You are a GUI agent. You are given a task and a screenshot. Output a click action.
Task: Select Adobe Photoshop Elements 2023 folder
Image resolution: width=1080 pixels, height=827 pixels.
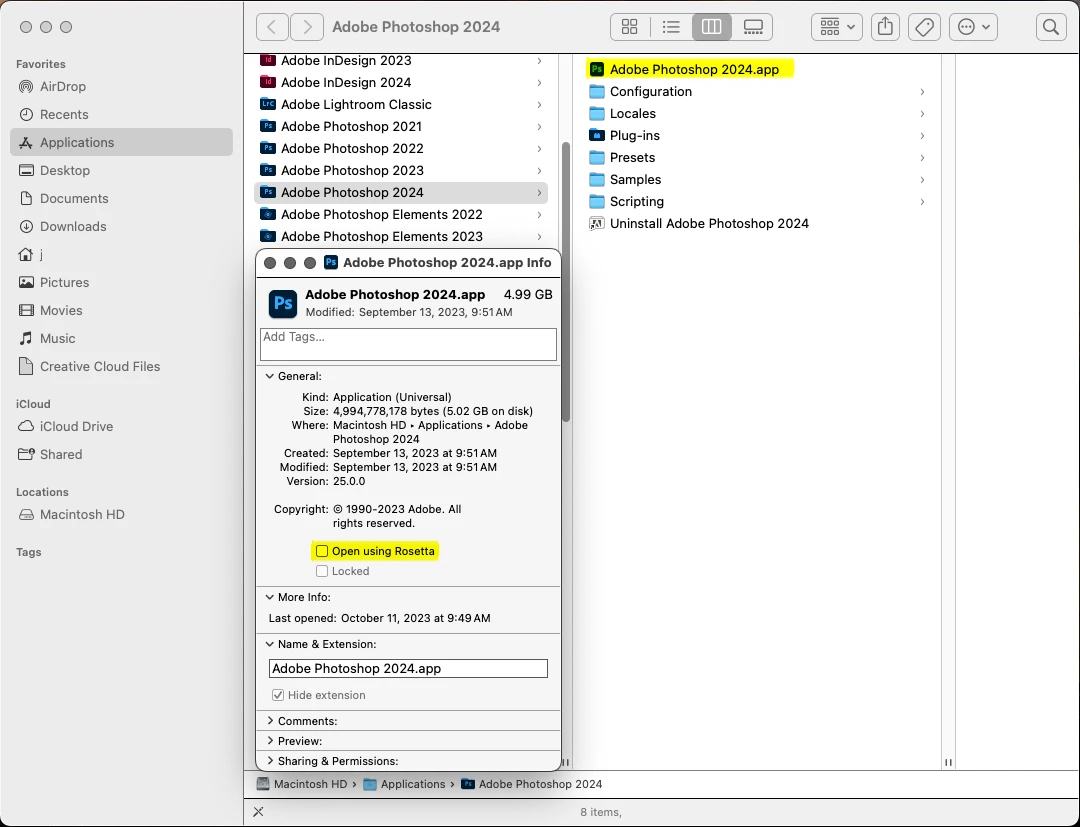401,237
